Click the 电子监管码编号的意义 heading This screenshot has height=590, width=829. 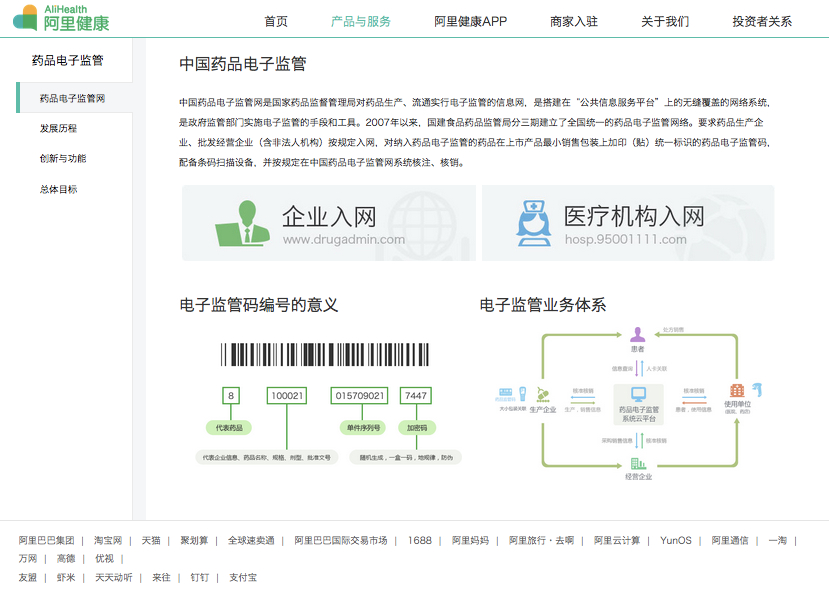tap(259, 305)
